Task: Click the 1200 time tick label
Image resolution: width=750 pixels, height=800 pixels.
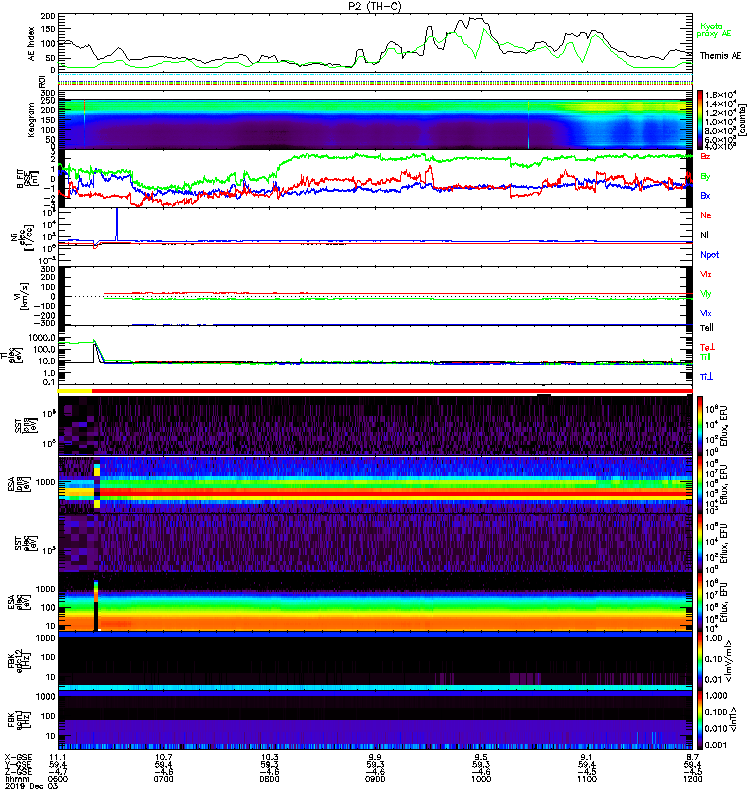Action: [692, 779]
